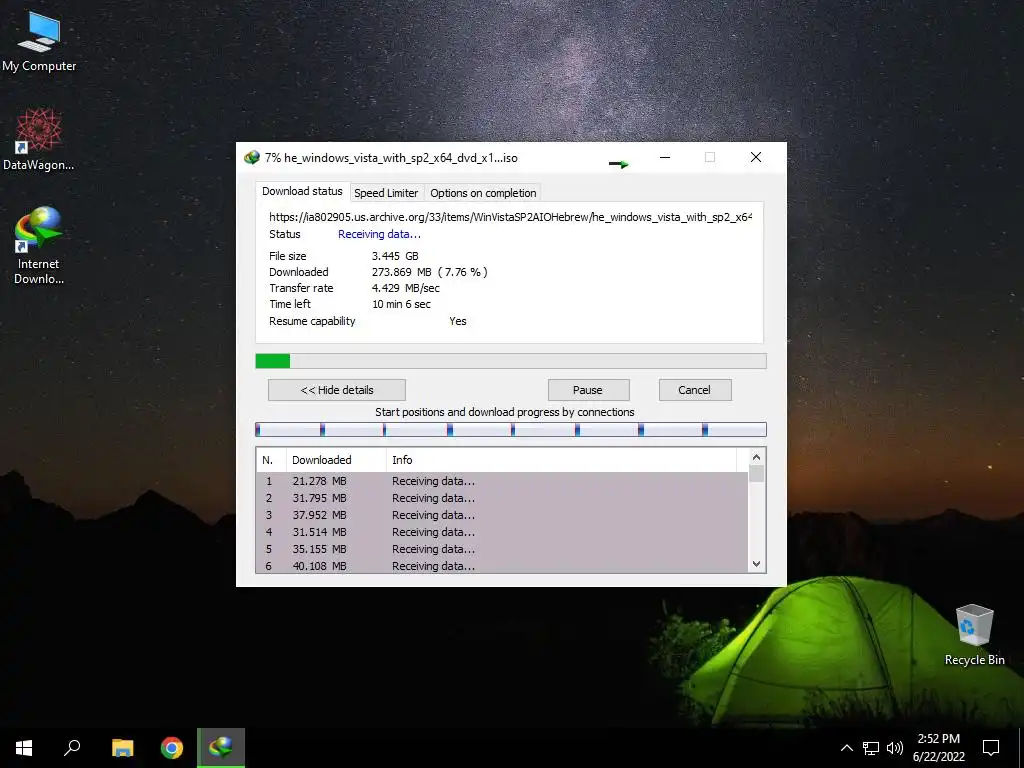The width and height of the screenshot is (1024, 768).
Task: Open the notification center icon
Action: tap(991, 748)
